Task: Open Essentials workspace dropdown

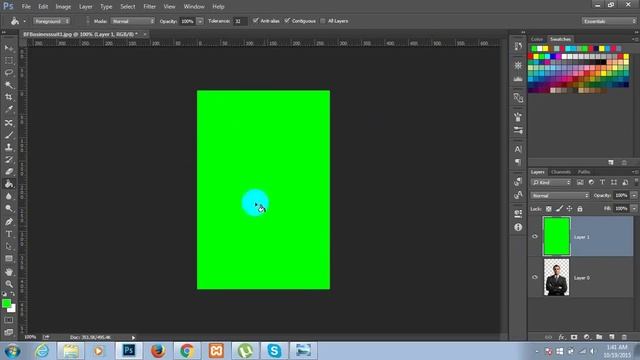Action: click(x=609, y=21)
